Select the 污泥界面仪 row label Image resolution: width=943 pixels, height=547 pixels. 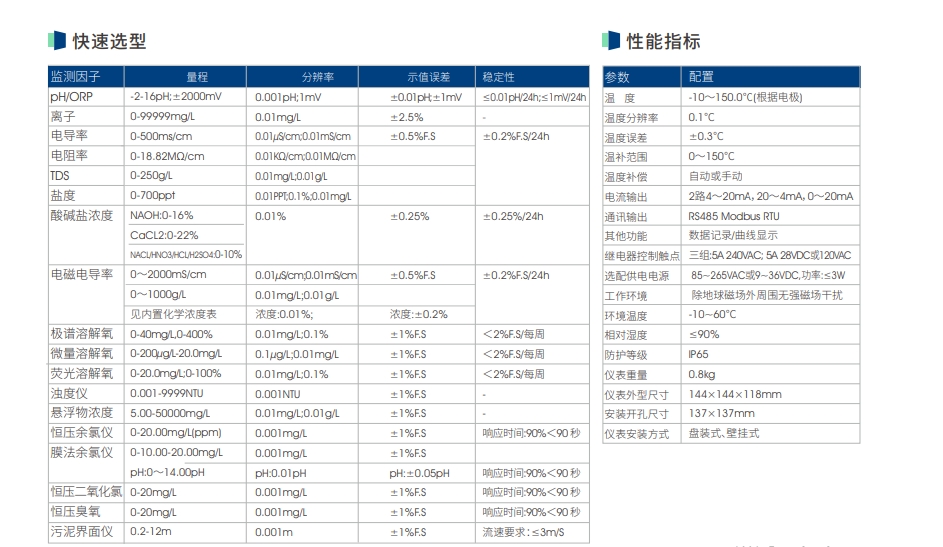click(82, 531)
